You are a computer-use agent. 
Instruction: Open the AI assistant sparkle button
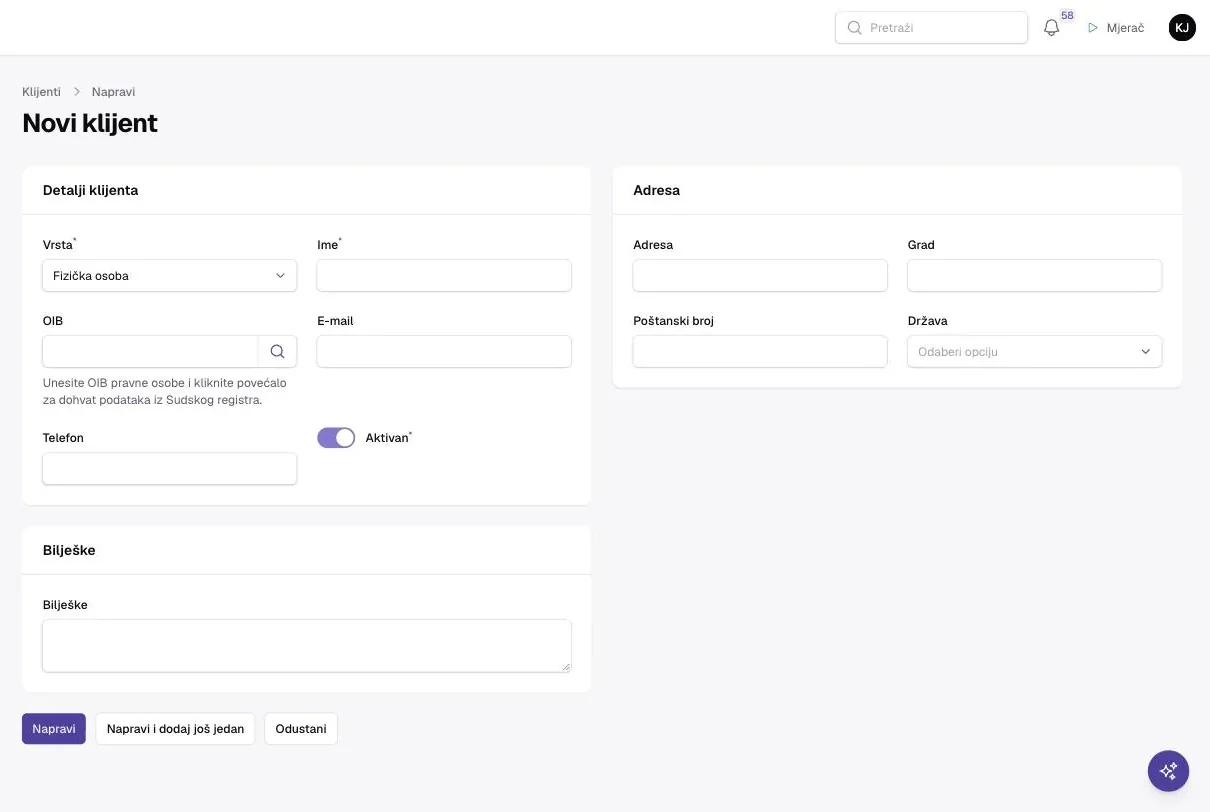click(1168, 771)
